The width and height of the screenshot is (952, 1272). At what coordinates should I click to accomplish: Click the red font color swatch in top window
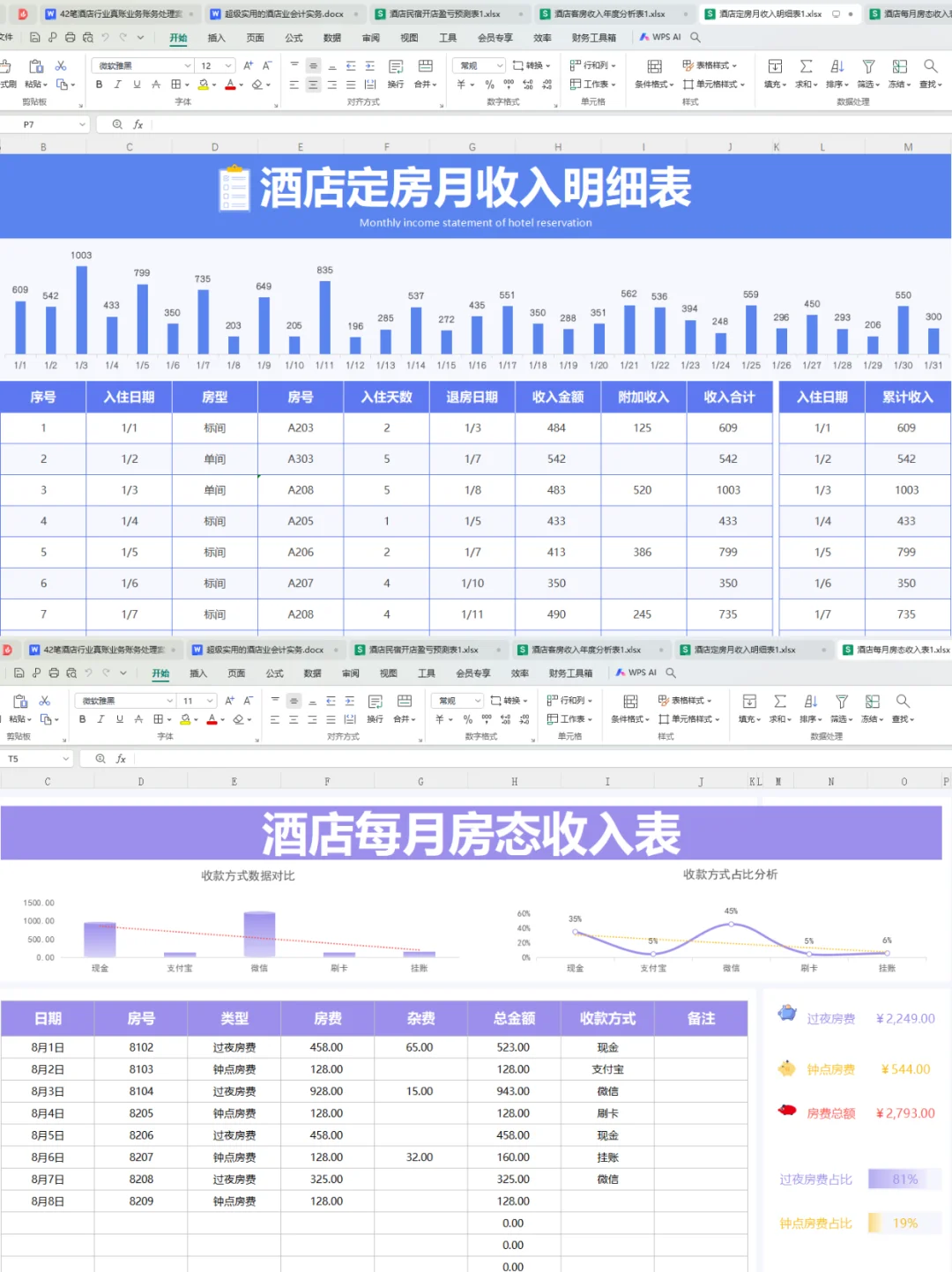click(230, 85)
